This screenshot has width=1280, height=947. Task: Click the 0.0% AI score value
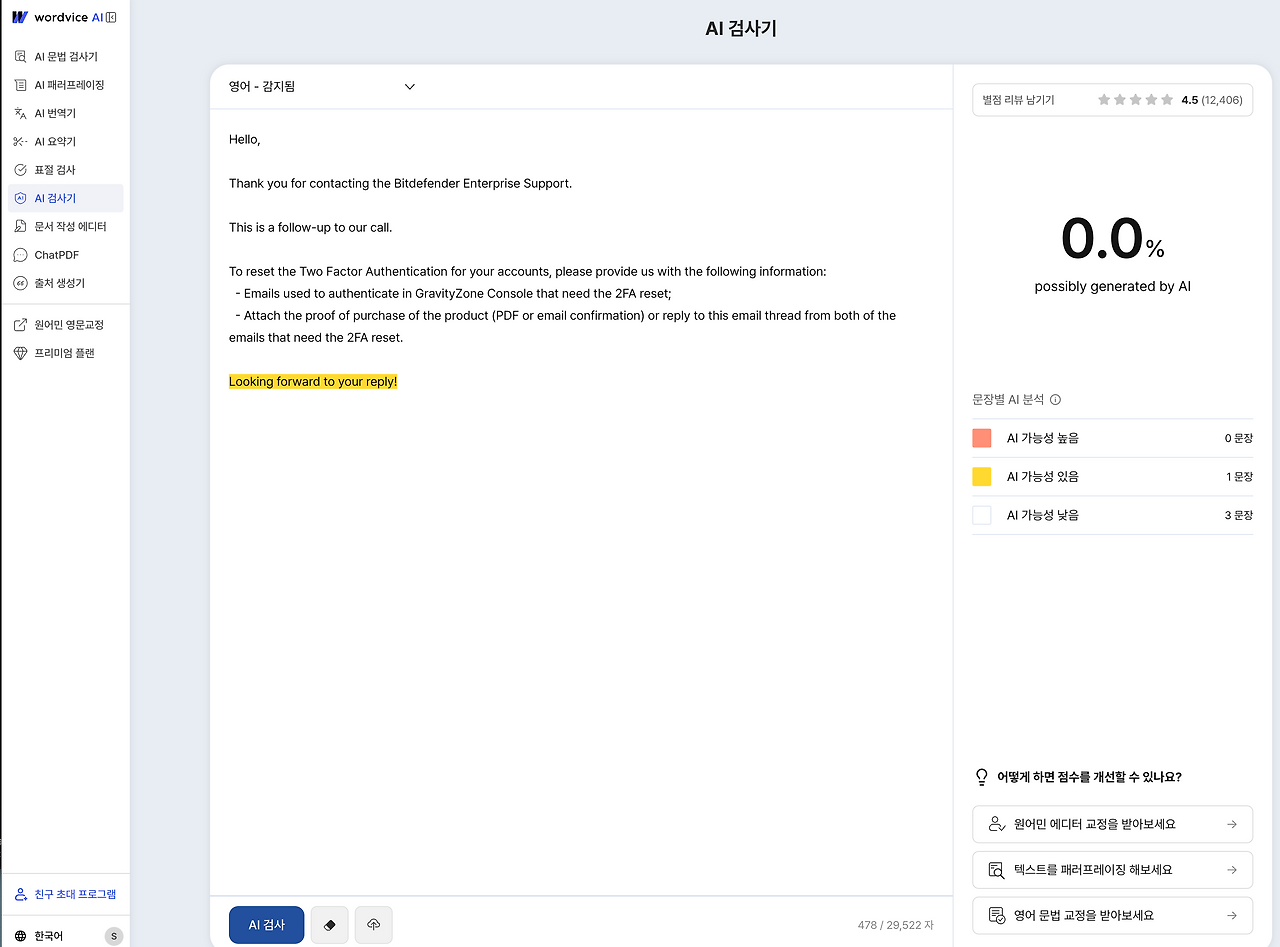click(1112, 239)
